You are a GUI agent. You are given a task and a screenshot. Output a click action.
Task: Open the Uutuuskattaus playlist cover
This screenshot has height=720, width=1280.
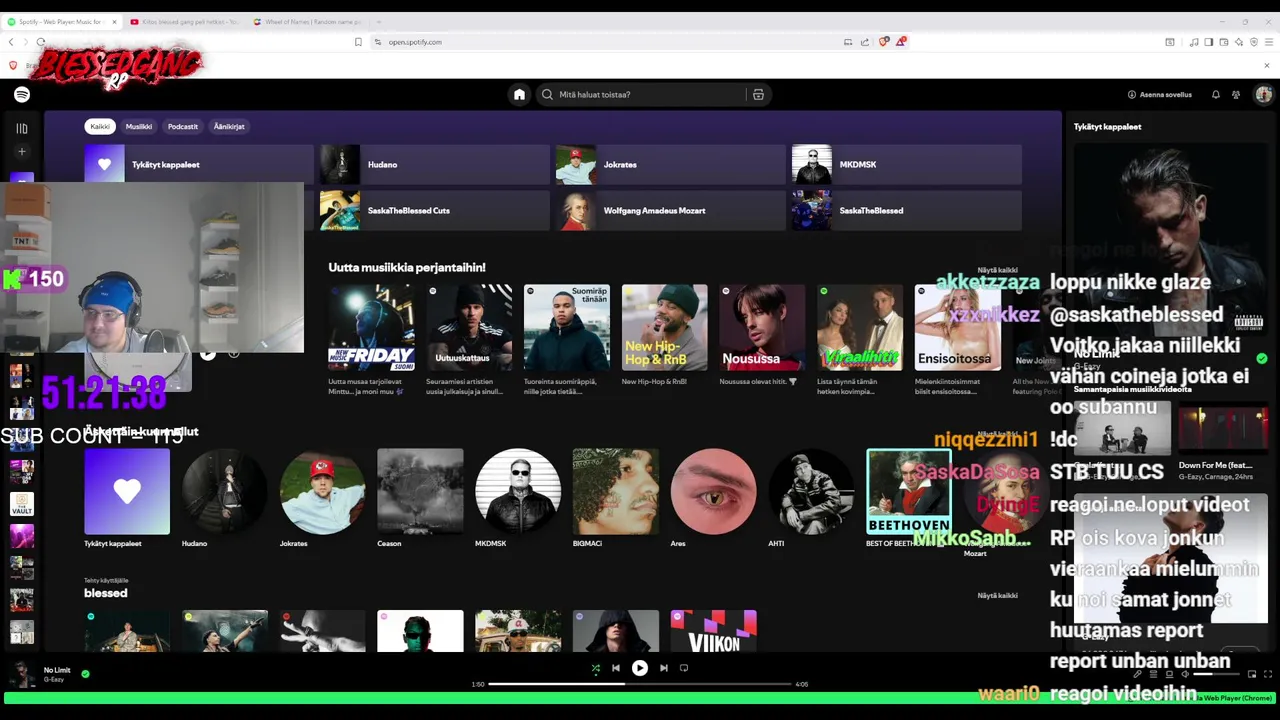click(x=469, y=327)
